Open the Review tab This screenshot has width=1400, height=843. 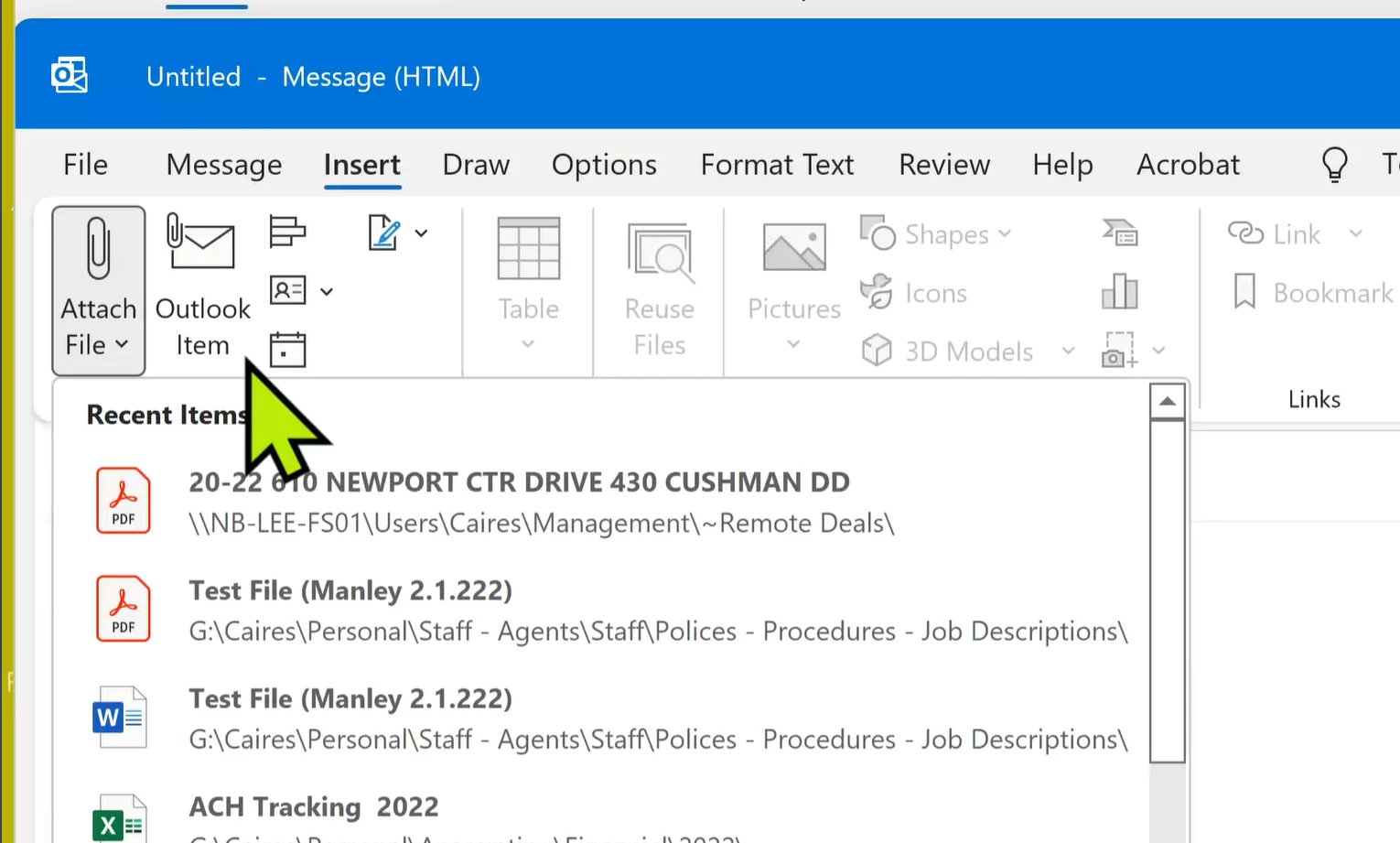944,165
